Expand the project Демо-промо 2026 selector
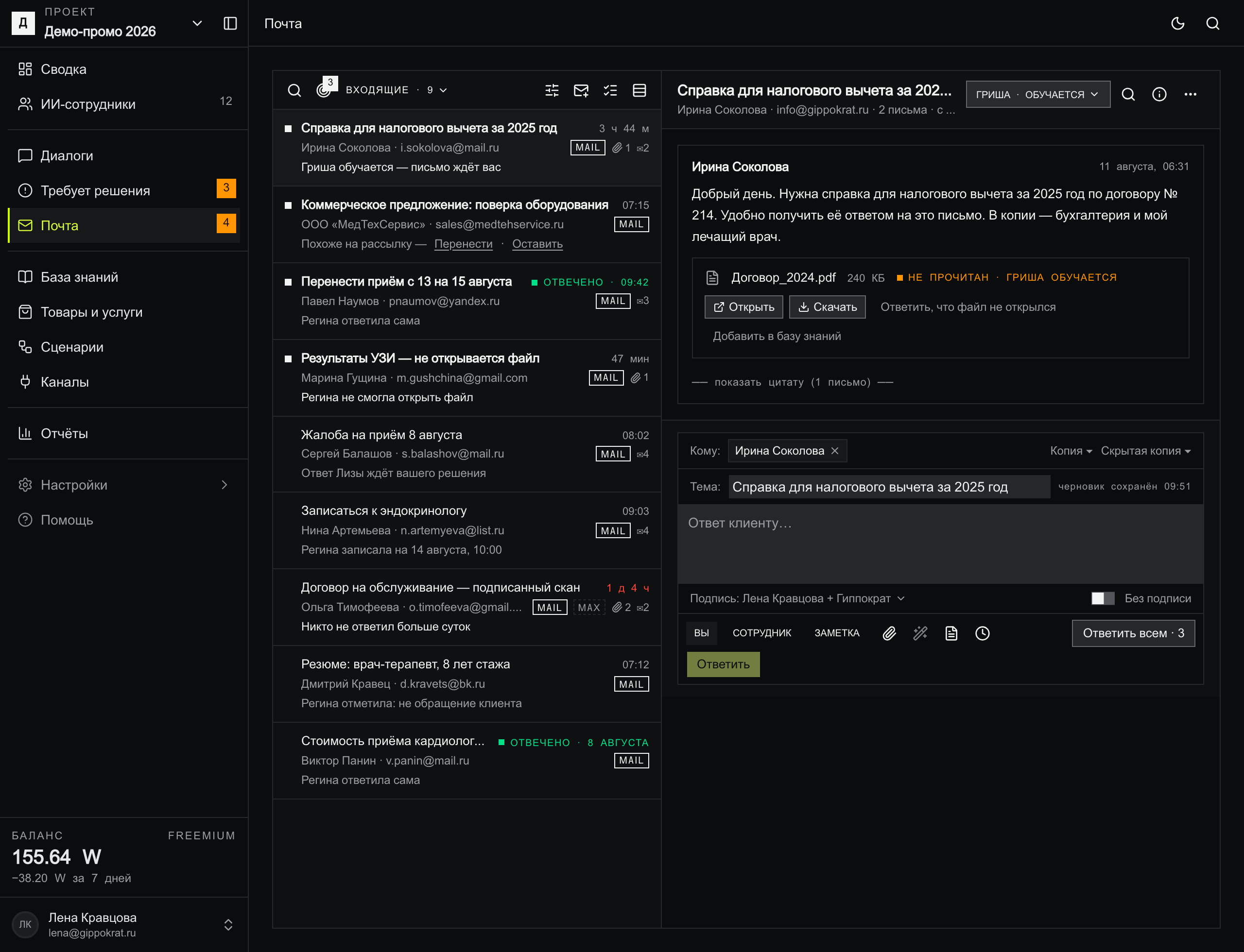This screenshot has width=1244, height=952. pyautogui.click(x=197, y=23)
